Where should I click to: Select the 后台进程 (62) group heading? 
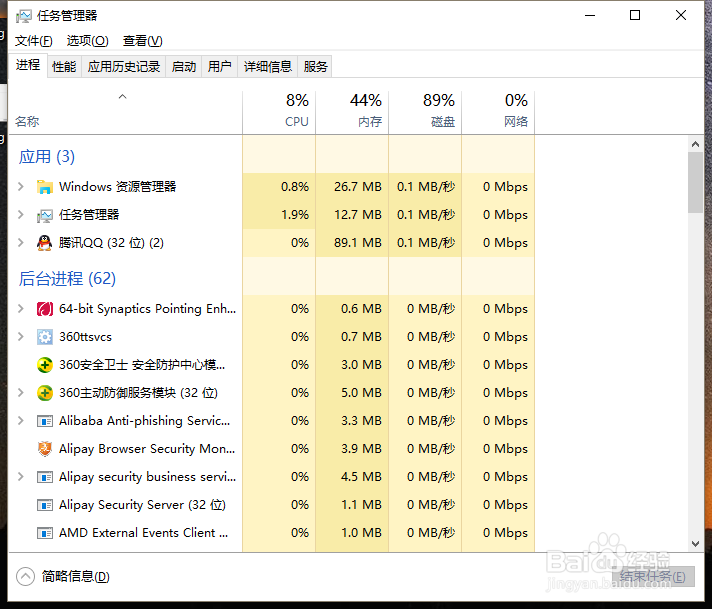[67, 278]
